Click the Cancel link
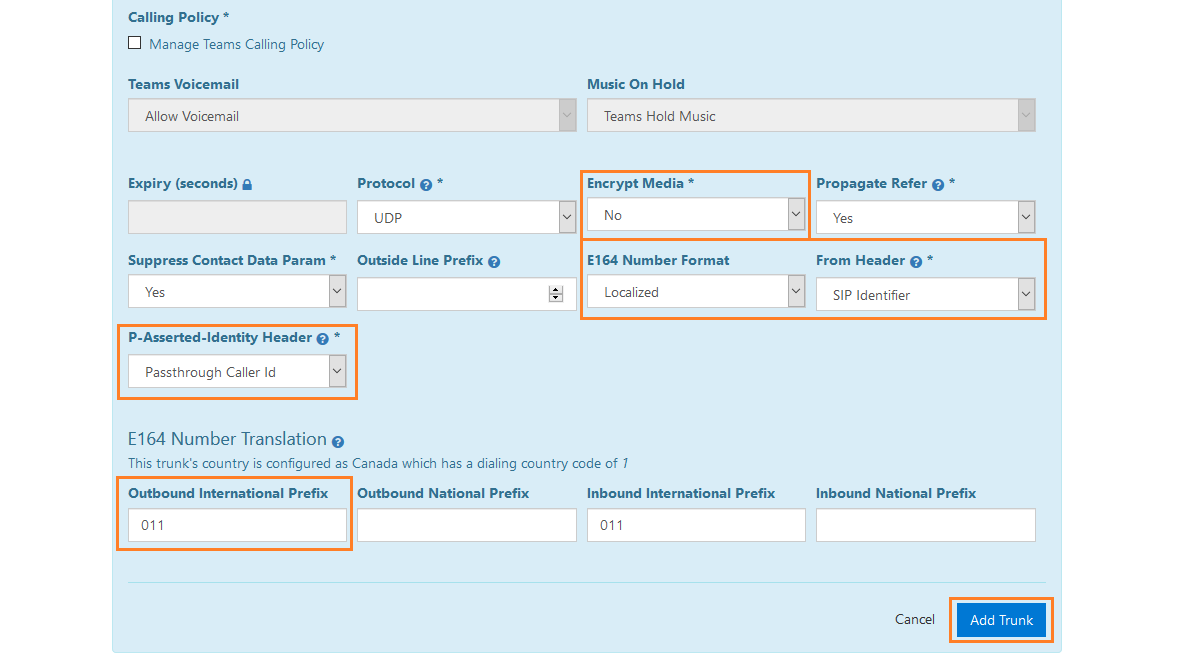 click(914, 619)
